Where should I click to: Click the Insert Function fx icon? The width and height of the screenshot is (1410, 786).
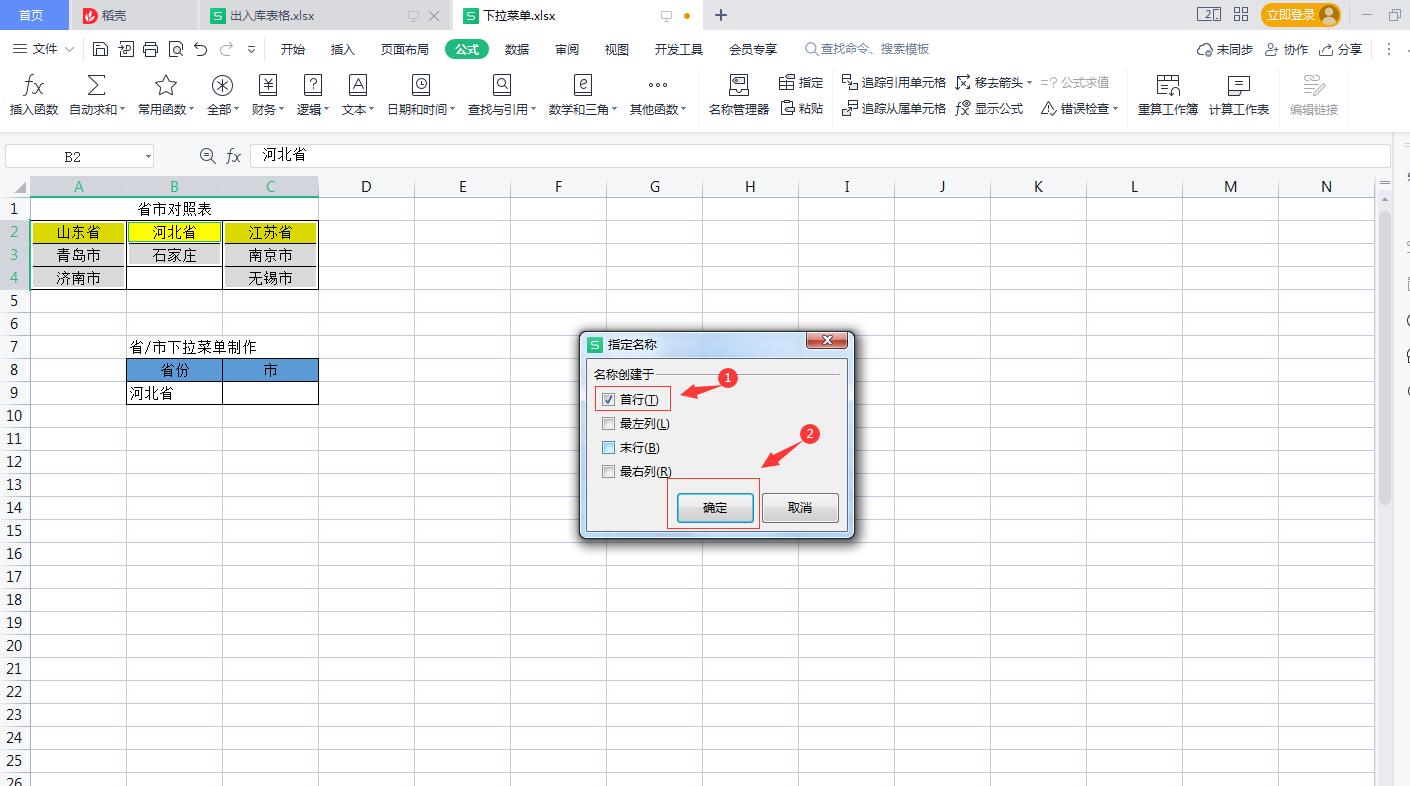[x=34, y=86]
